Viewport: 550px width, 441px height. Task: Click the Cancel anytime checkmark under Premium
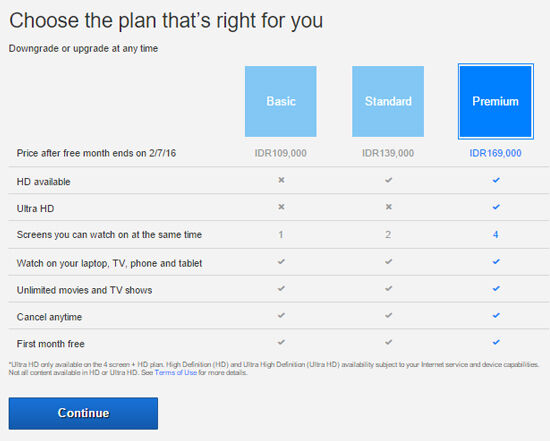[496, 315]
